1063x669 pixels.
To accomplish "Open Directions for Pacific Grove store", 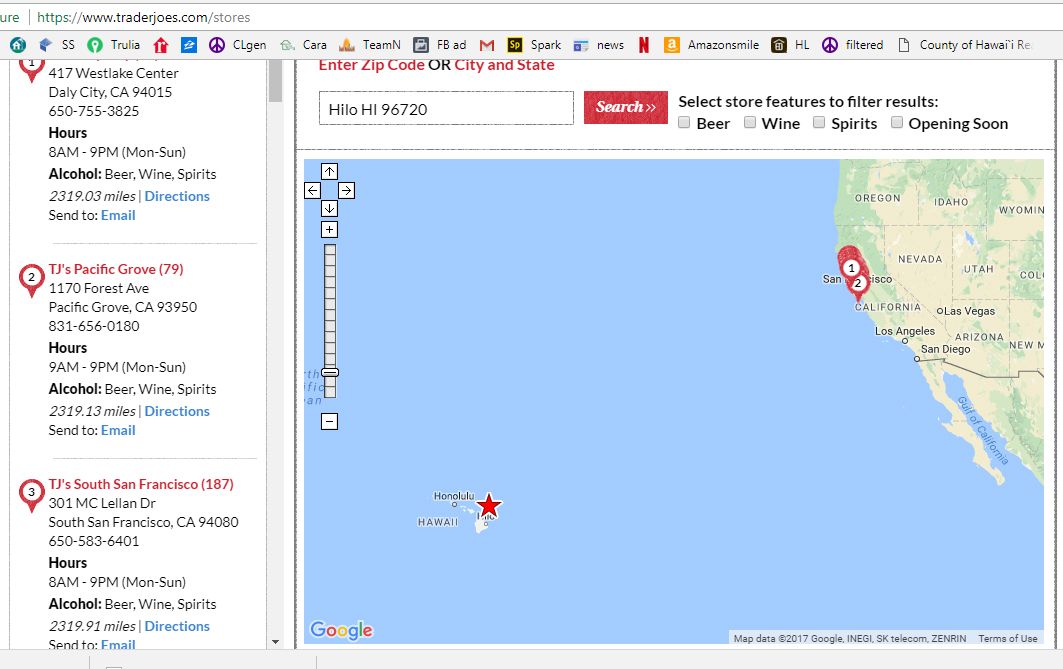I will click(177, 411).
